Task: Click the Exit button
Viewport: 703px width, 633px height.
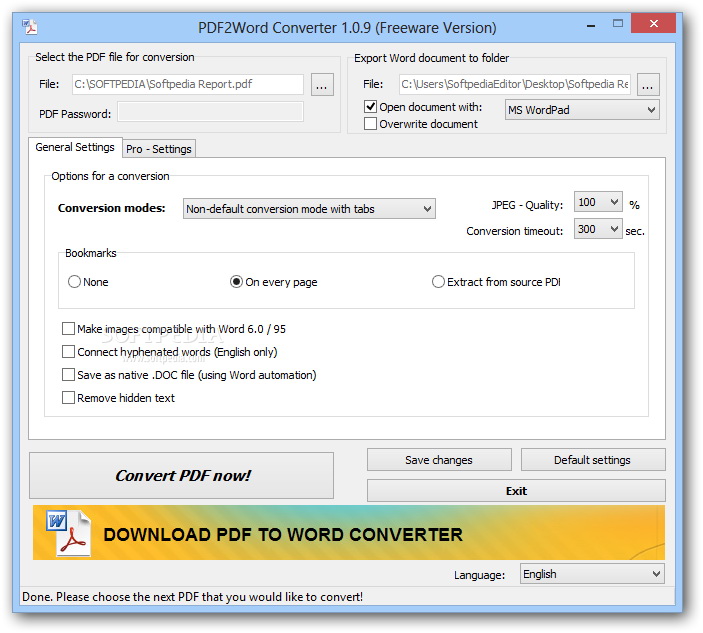Action: 516,491
